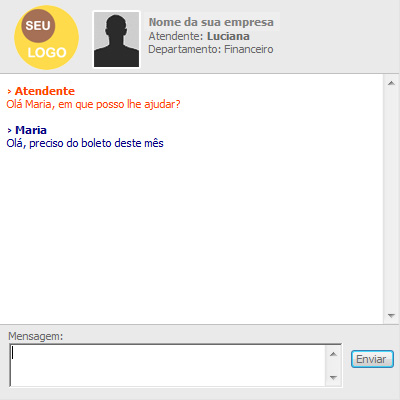
Task: Click the chat vertical scrollbar track
Action: pos(391,199)
